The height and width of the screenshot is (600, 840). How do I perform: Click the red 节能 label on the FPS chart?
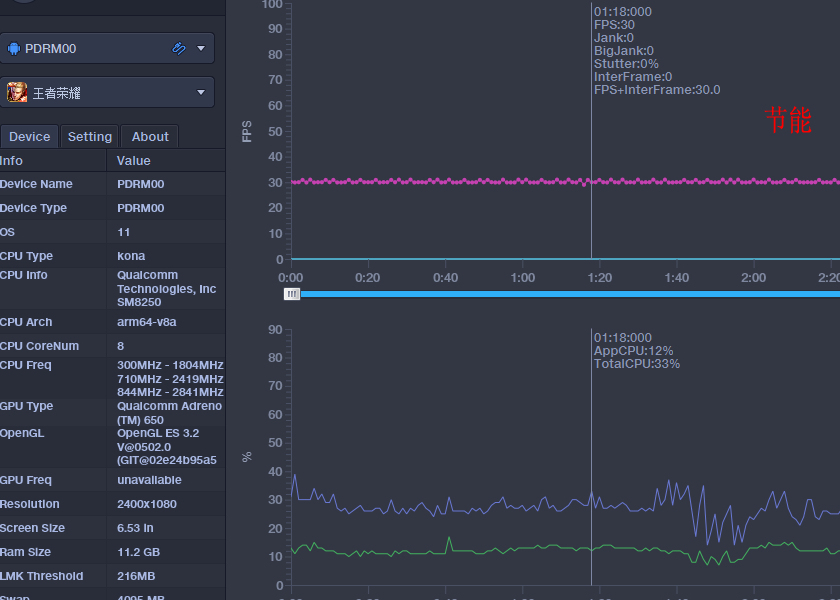pyautogui.click(x=788, y=121)
